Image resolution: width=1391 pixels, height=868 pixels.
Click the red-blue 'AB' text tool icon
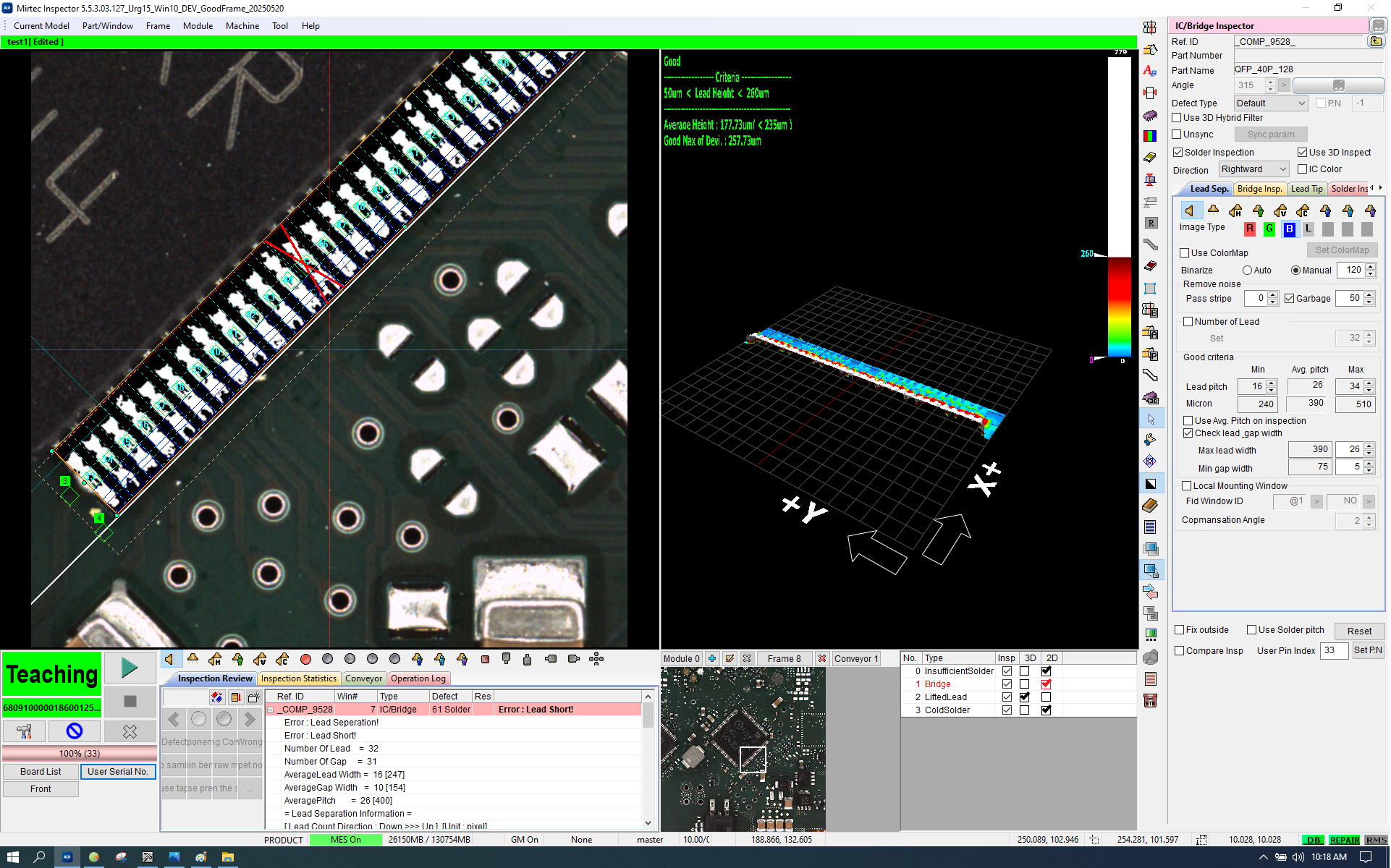(1150, 71)
